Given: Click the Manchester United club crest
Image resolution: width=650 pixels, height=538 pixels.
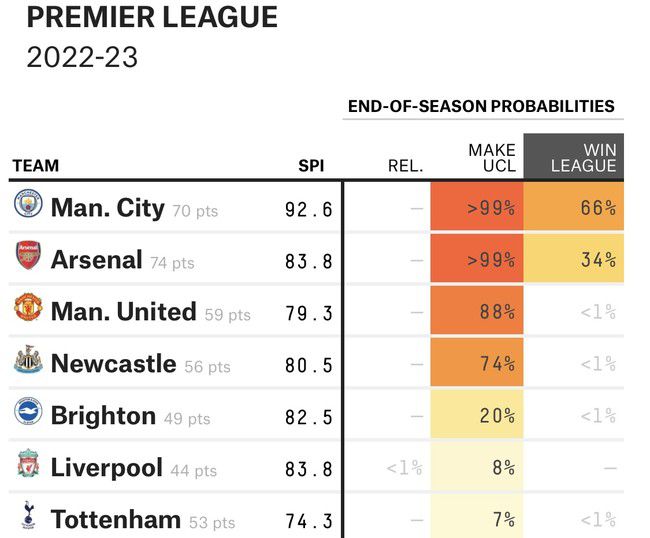Looking at the screenshot, I should (28, 310).
